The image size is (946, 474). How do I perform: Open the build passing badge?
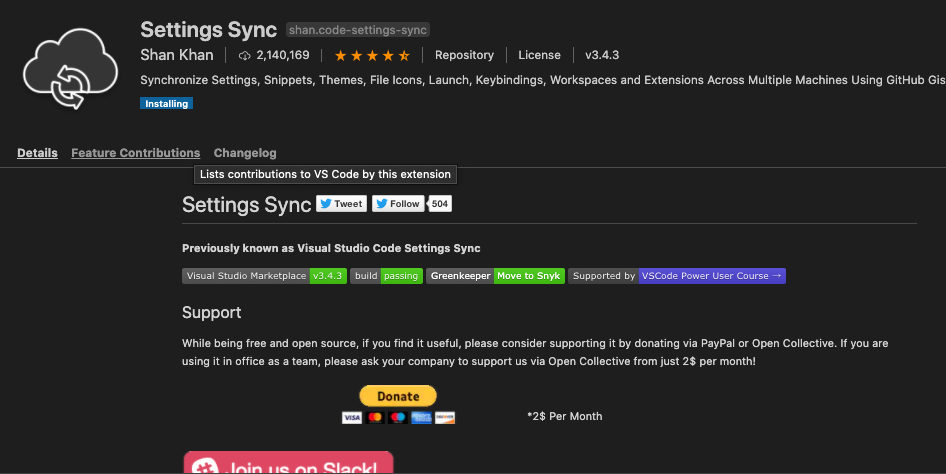click(386, 276)
